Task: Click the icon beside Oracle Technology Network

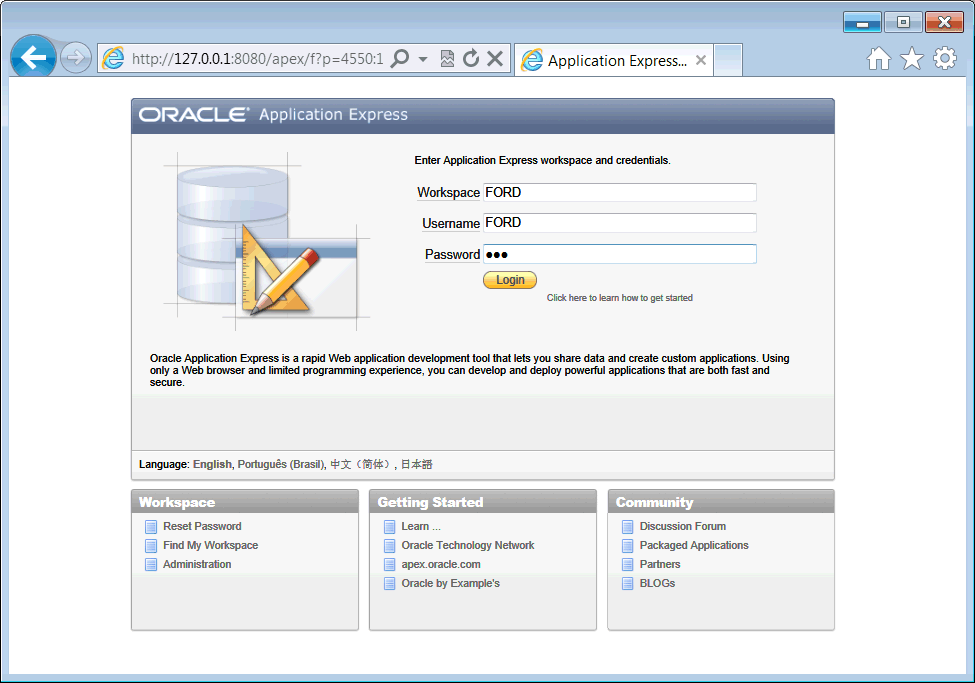Action: (x=389, y=546)
